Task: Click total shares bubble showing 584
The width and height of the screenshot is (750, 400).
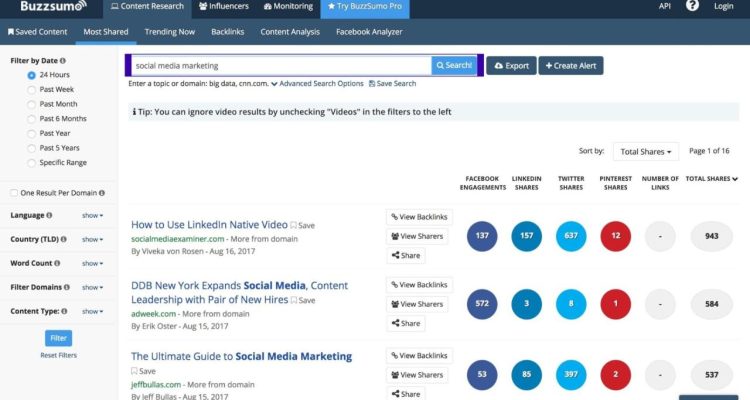Action: [712, 304]
